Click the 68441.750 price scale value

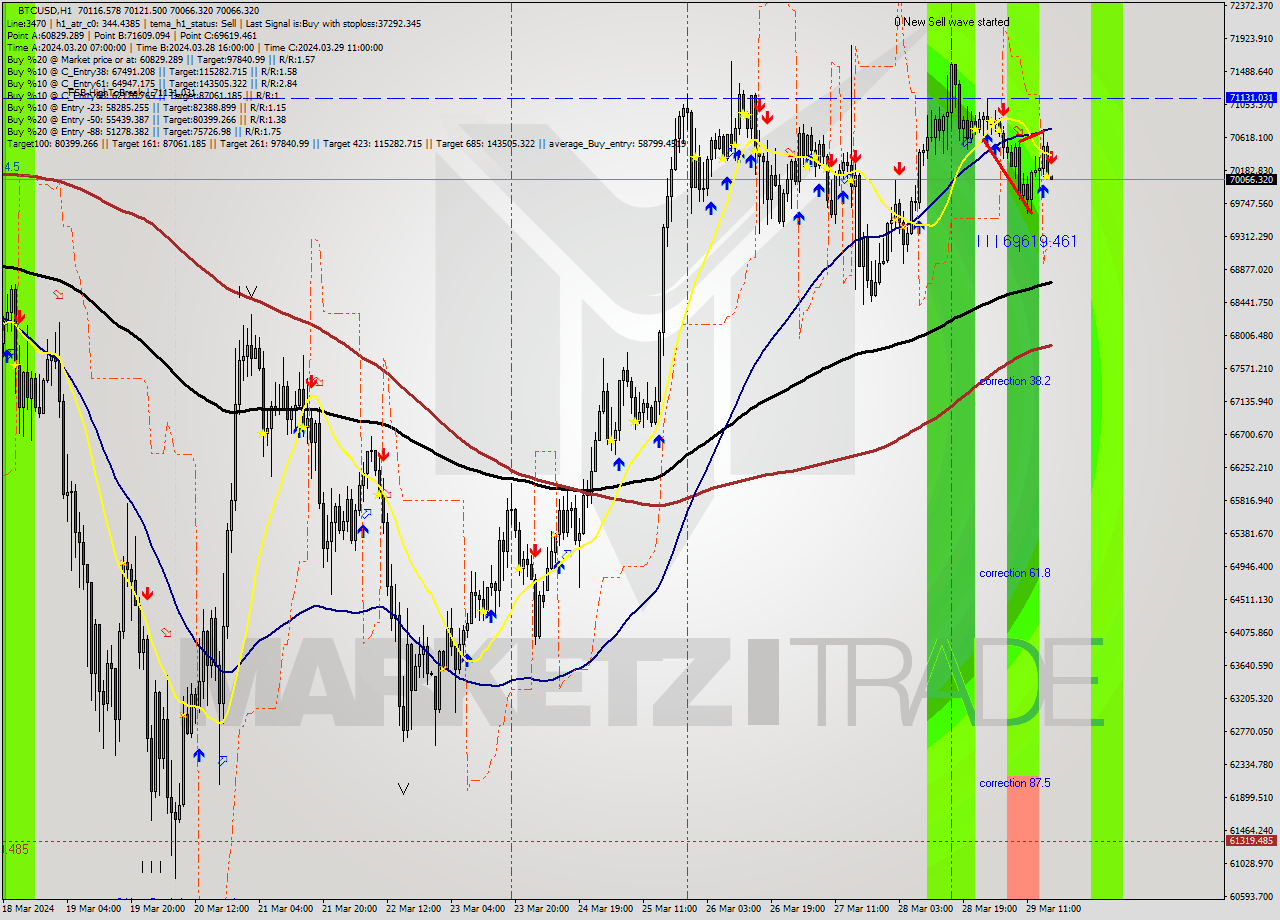(x=1250, y=303)
